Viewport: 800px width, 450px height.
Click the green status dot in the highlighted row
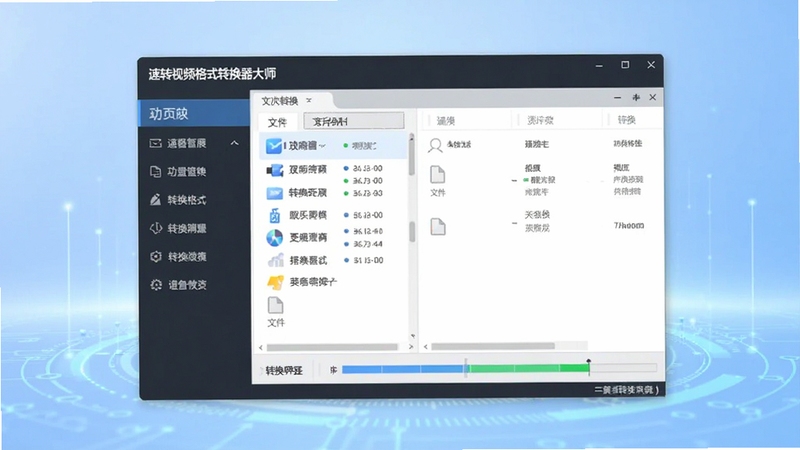click(346, 146)
